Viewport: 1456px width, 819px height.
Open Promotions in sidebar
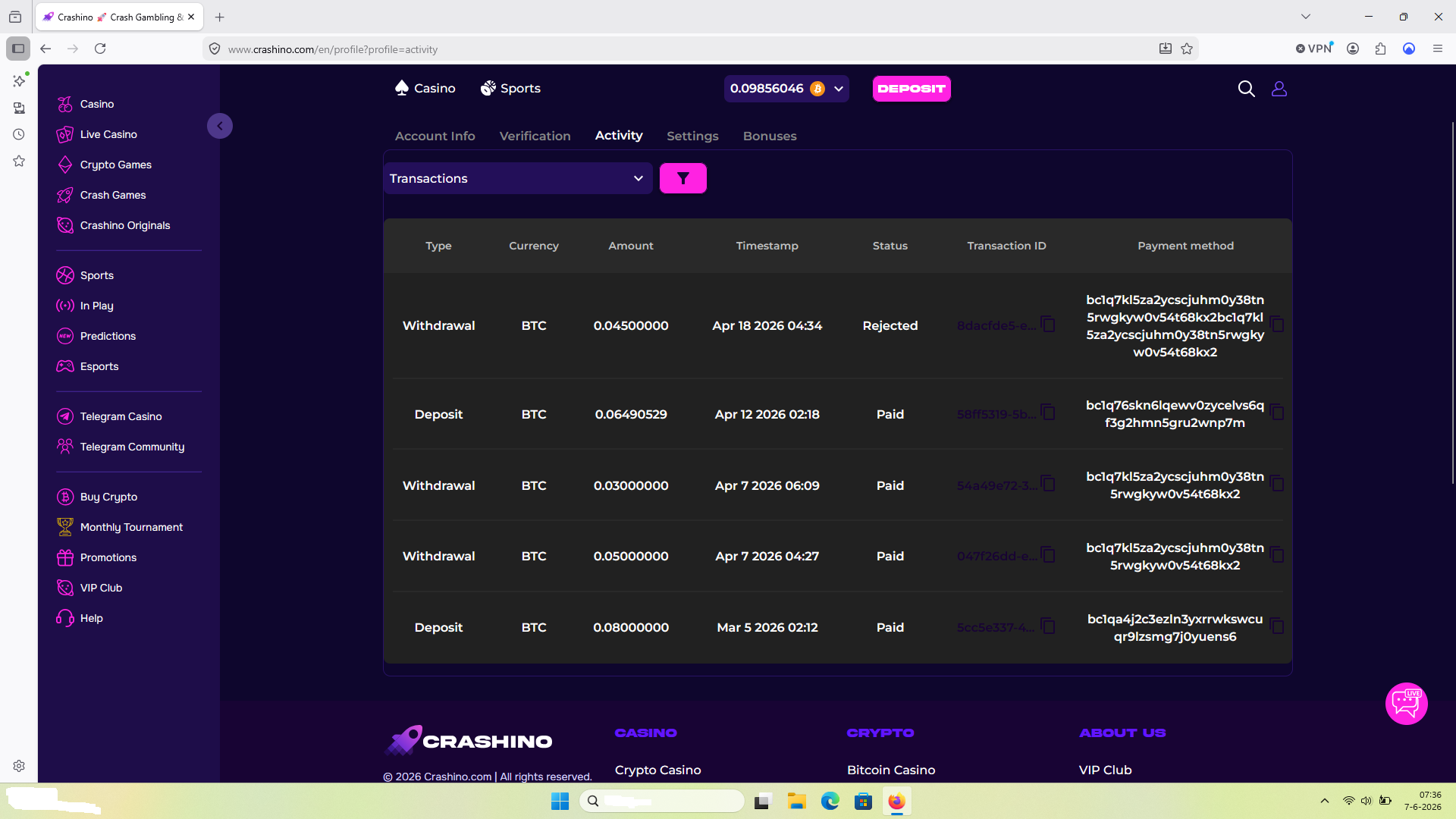pyautogui.click(x=96, y=557)
